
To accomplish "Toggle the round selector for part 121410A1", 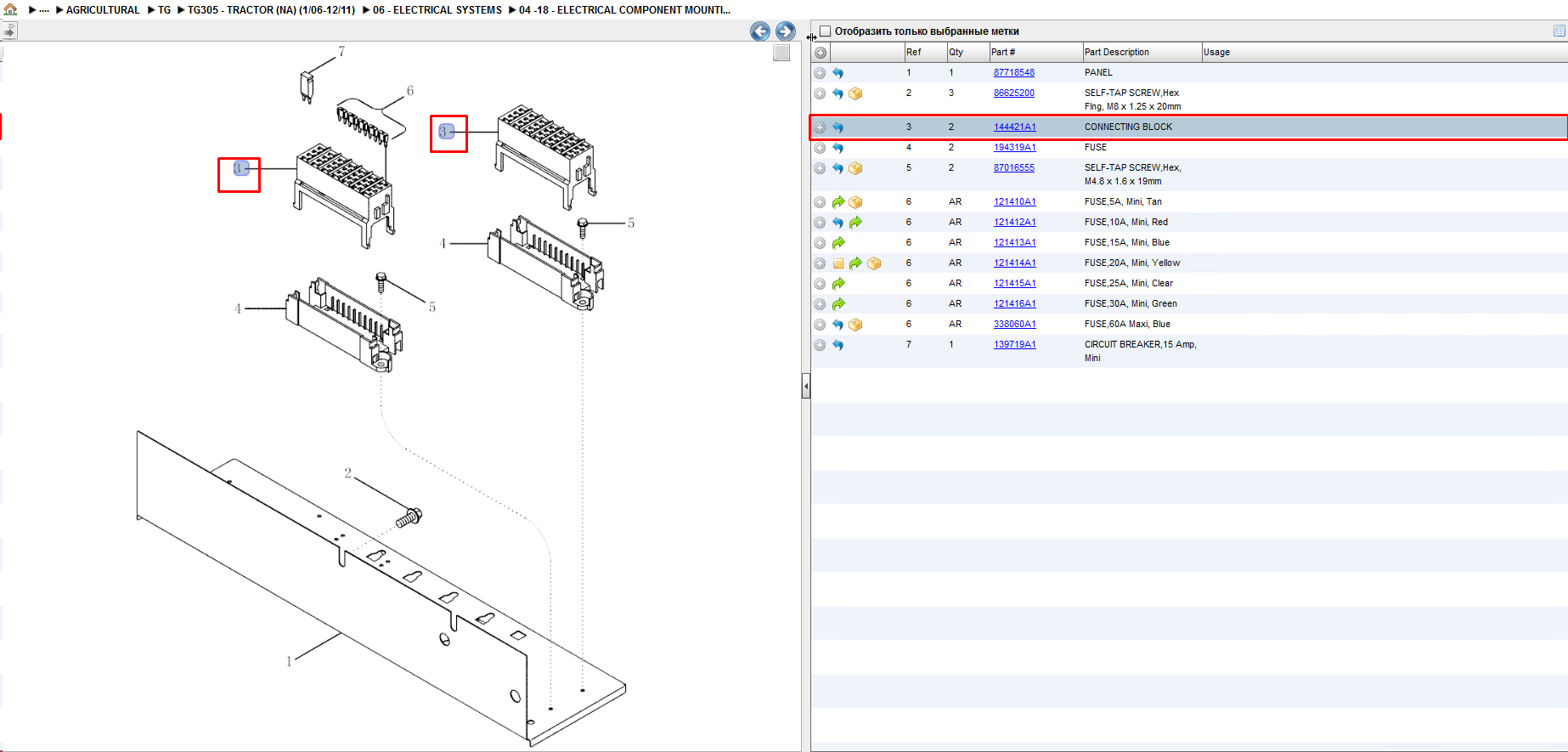I will 820,202.
